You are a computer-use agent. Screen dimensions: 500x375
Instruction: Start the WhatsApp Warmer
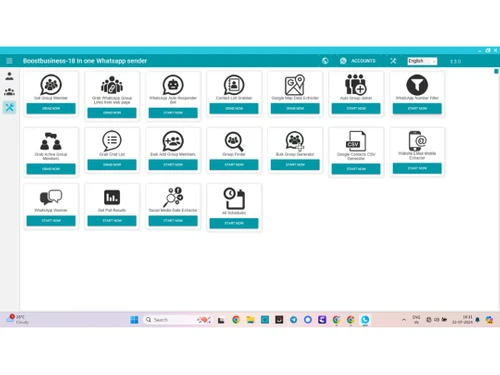pyautogui.click(x=51, y=221)
